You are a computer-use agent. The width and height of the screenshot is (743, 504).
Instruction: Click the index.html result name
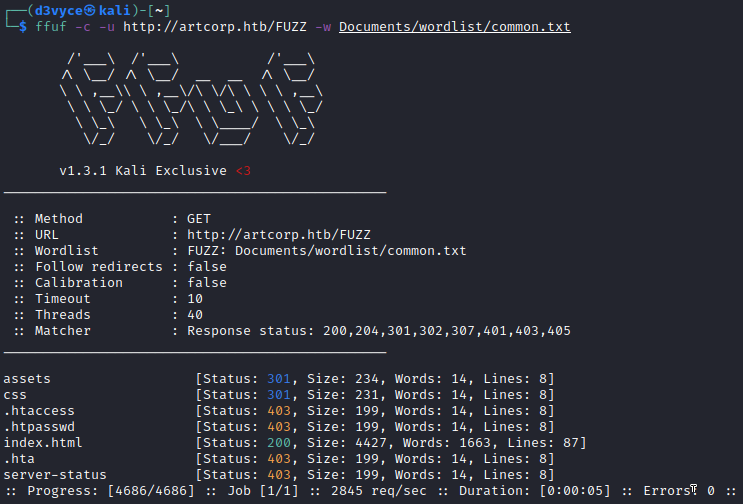click(x=43, y=443)
